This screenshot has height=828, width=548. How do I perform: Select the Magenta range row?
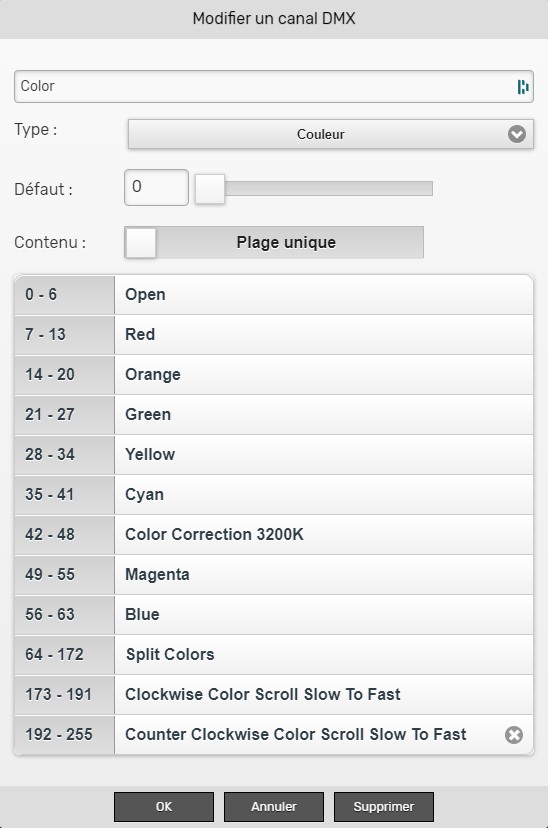tap(274, 575)
